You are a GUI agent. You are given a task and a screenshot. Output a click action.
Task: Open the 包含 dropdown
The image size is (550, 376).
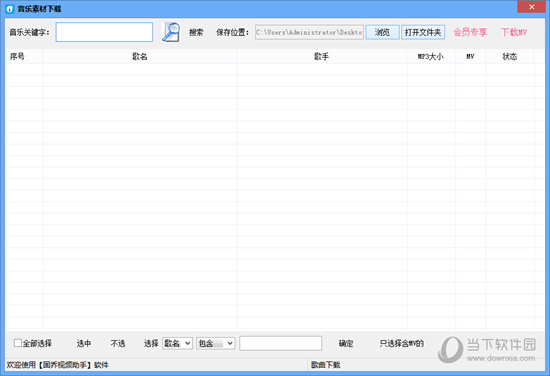pos(215,343)
